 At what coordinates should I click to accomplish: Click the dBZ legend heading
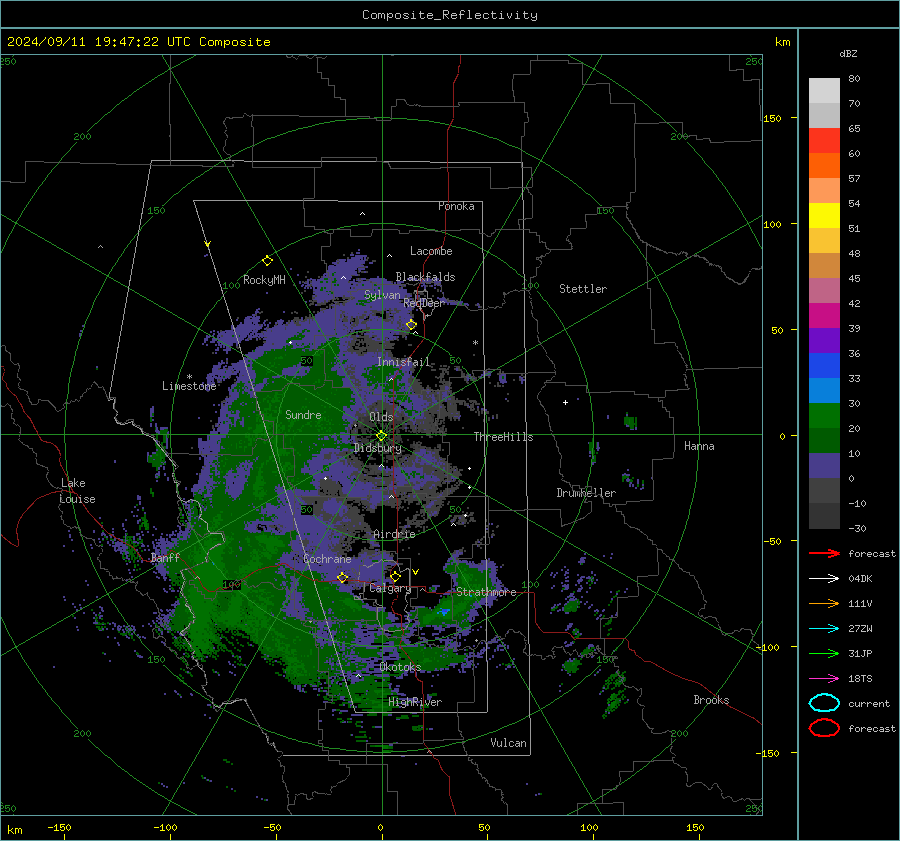pyautogui.click(x=848, y=53)
